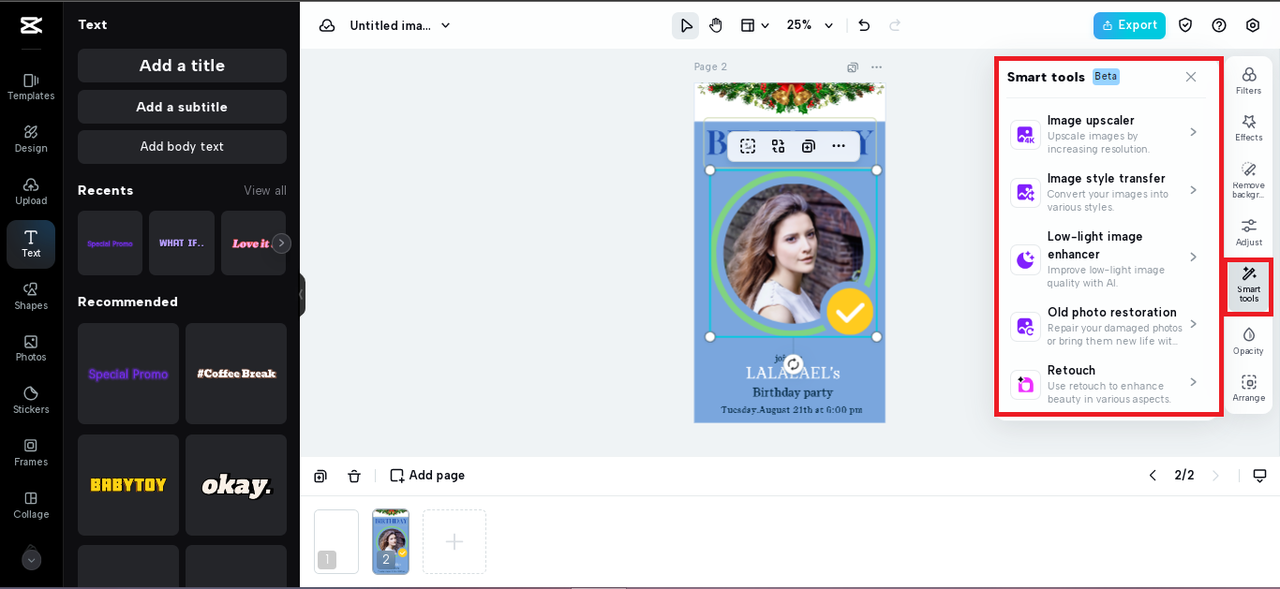Expand more sidebar items with down arrow
This screenshot has height=589, width=1280.
tap(31, 560)
